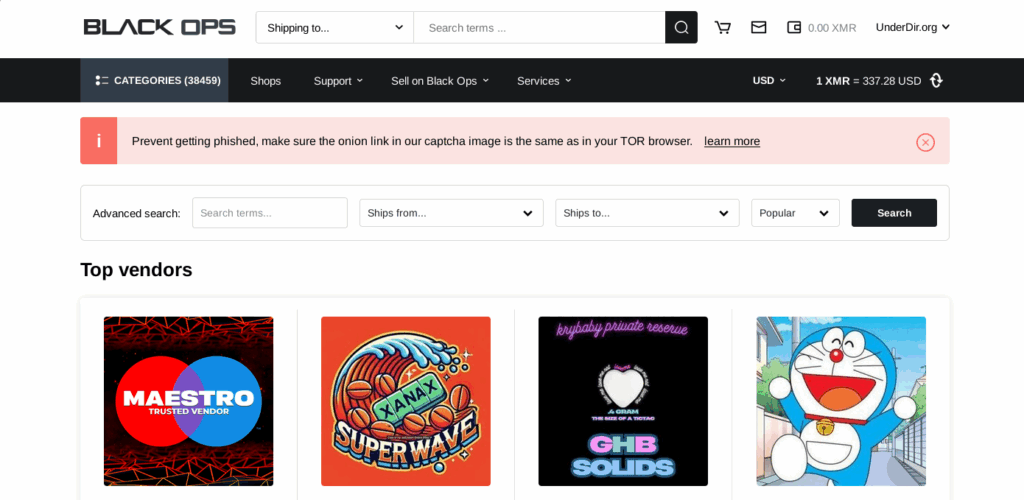1024x500 pixels.
Task: Expand the 'Ships from...' dropdown
Action: (x=451, y=213)
